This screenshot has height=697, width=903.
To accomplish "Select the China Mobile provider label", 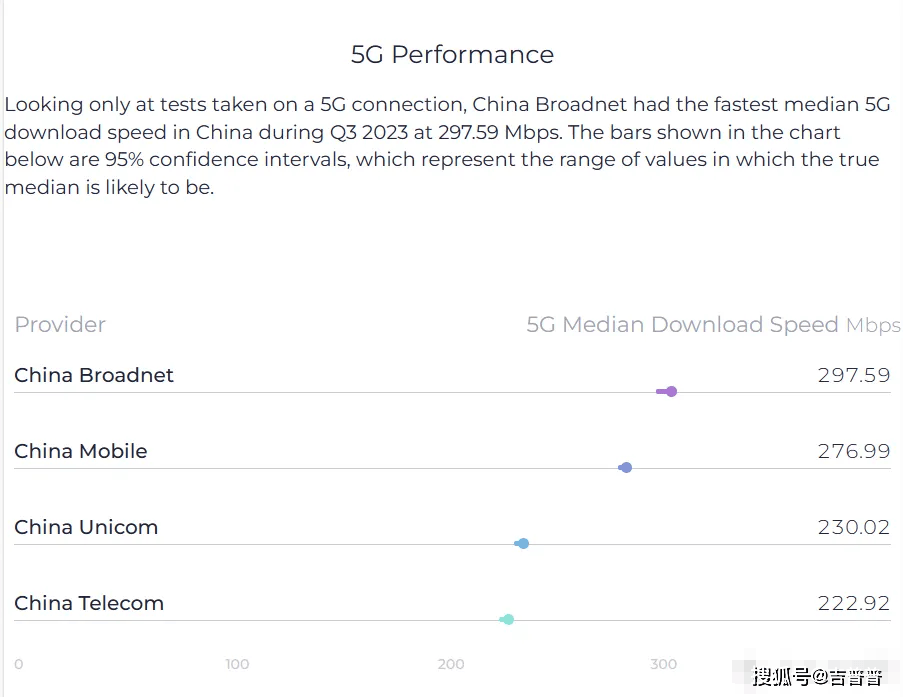I will click(x=81, y=451).
